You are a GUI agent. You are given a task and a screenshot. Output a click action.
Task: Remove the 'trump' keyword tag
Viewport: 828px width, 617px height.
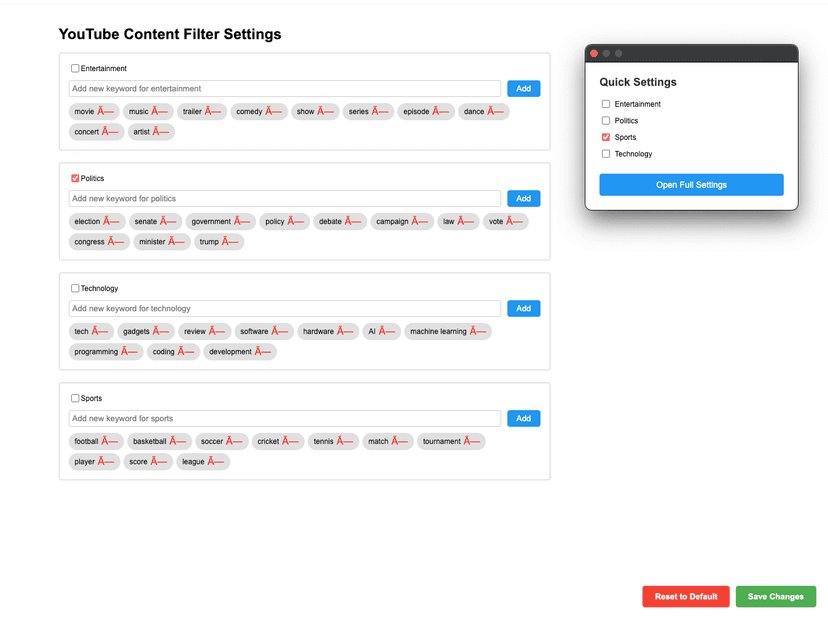230,242
